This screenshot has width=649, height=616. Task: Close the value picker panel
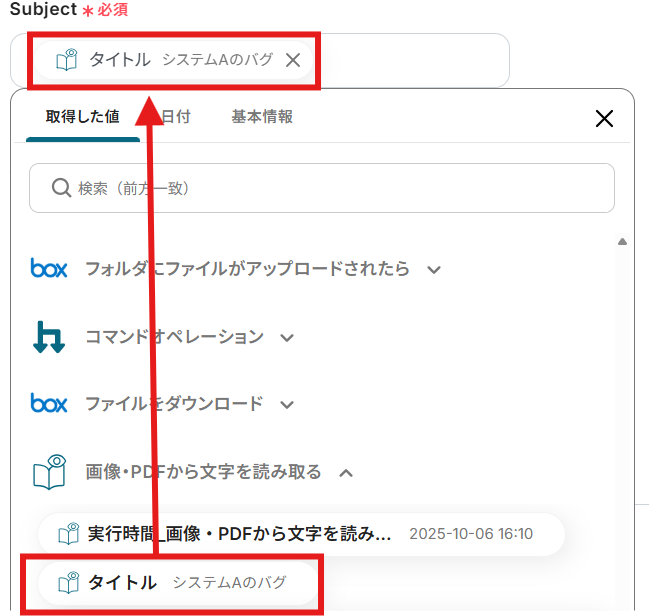point(604,118)
